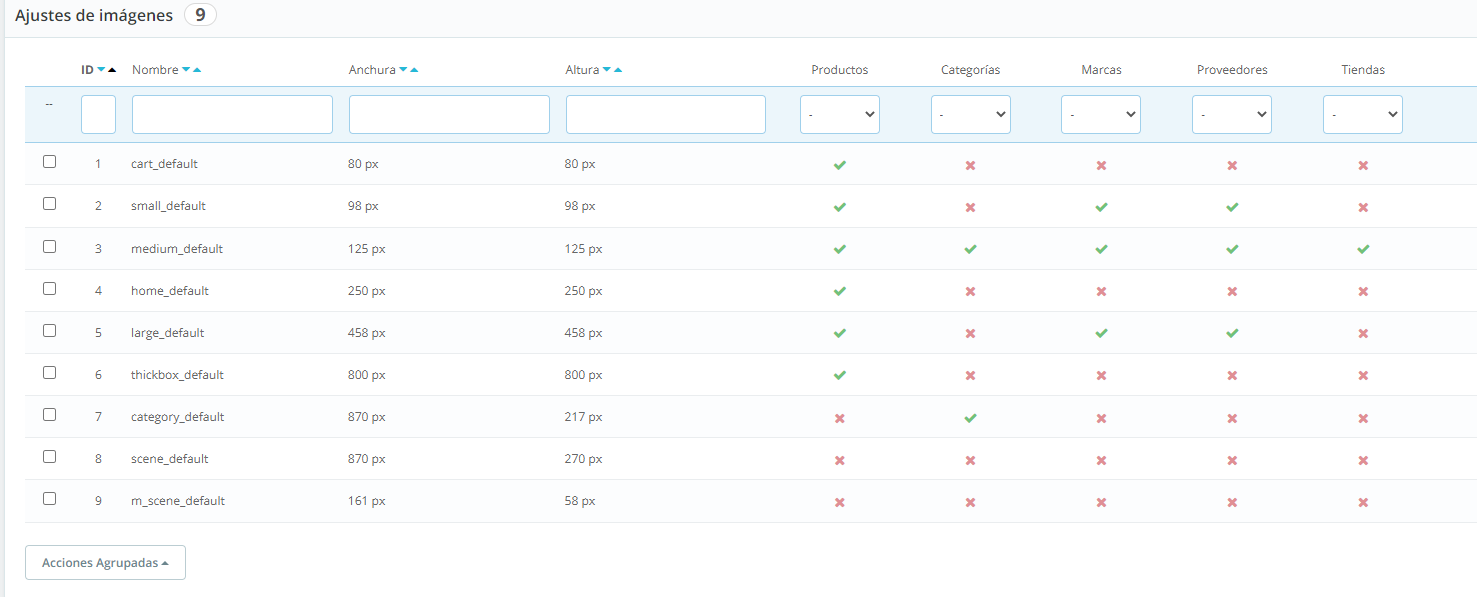
Task: Click the Altura filter input field
Action: 666,115
